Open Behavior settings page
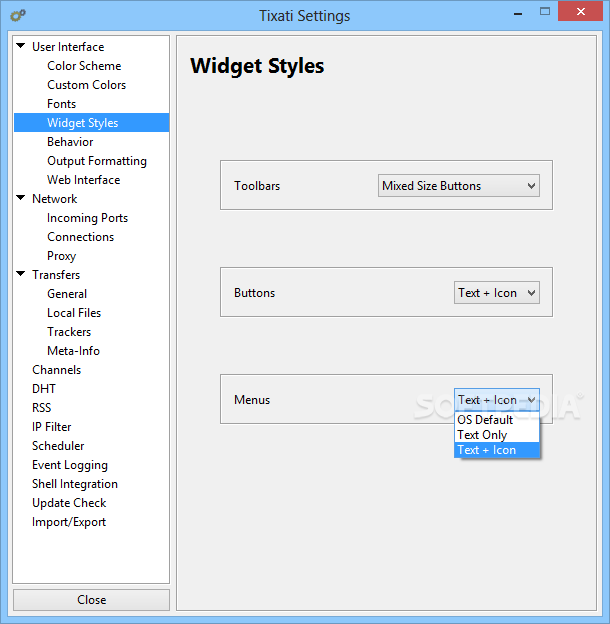The height and width of the screenshot is (624, 610). point(70,142)
